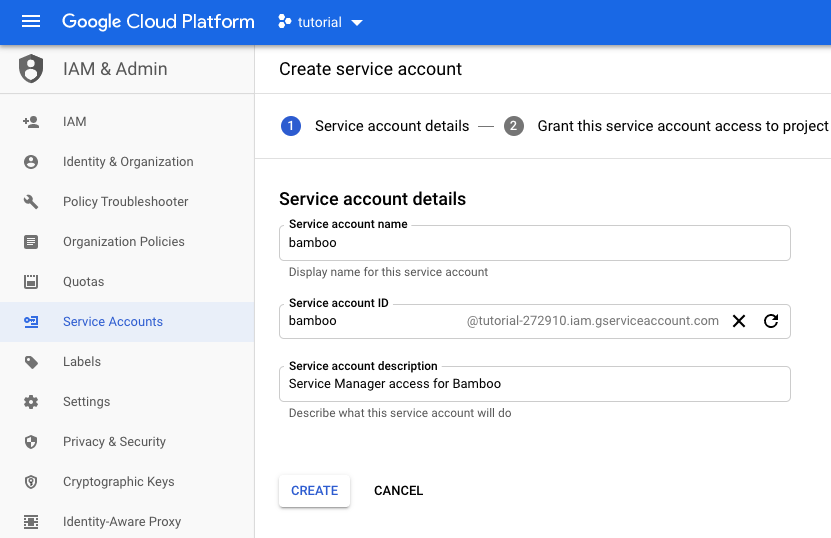Click the Cryptographic Keys shield icon
Viewport: 831px width, 538px height.
31,482
